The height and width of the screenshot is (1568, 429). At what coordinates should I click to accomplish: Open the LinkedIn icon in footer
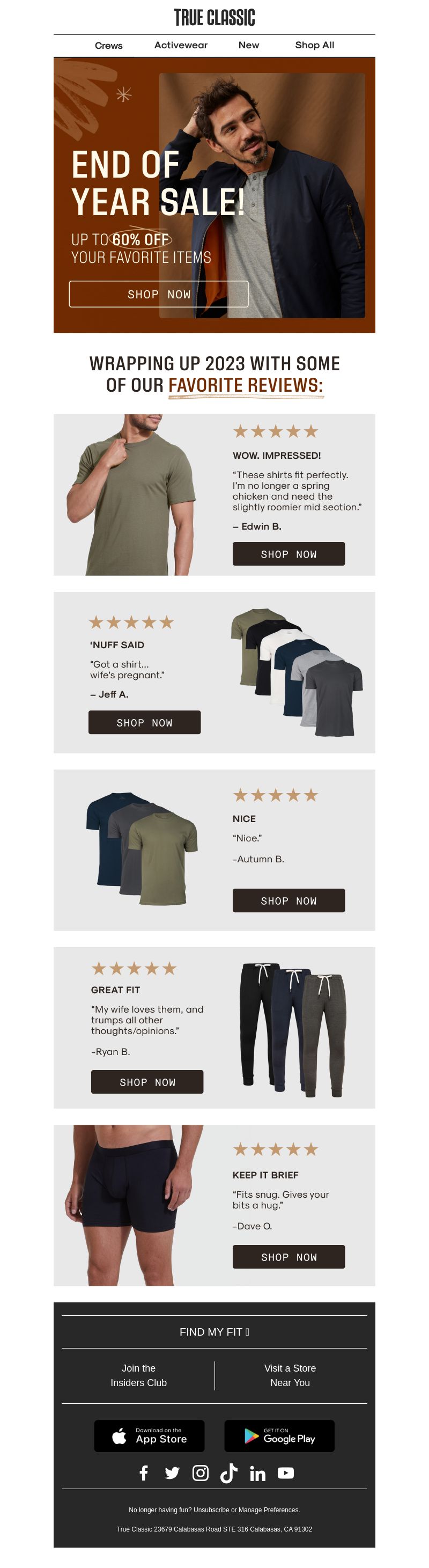click(x=257, y=1473)
